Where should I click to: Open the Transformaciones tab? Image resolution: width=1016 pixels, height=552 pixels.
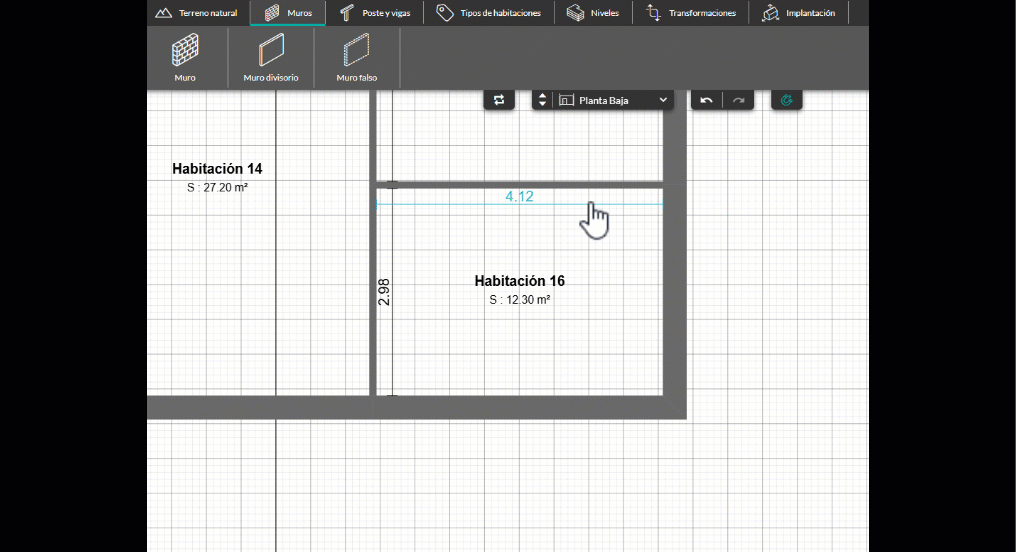pos(691,13)
